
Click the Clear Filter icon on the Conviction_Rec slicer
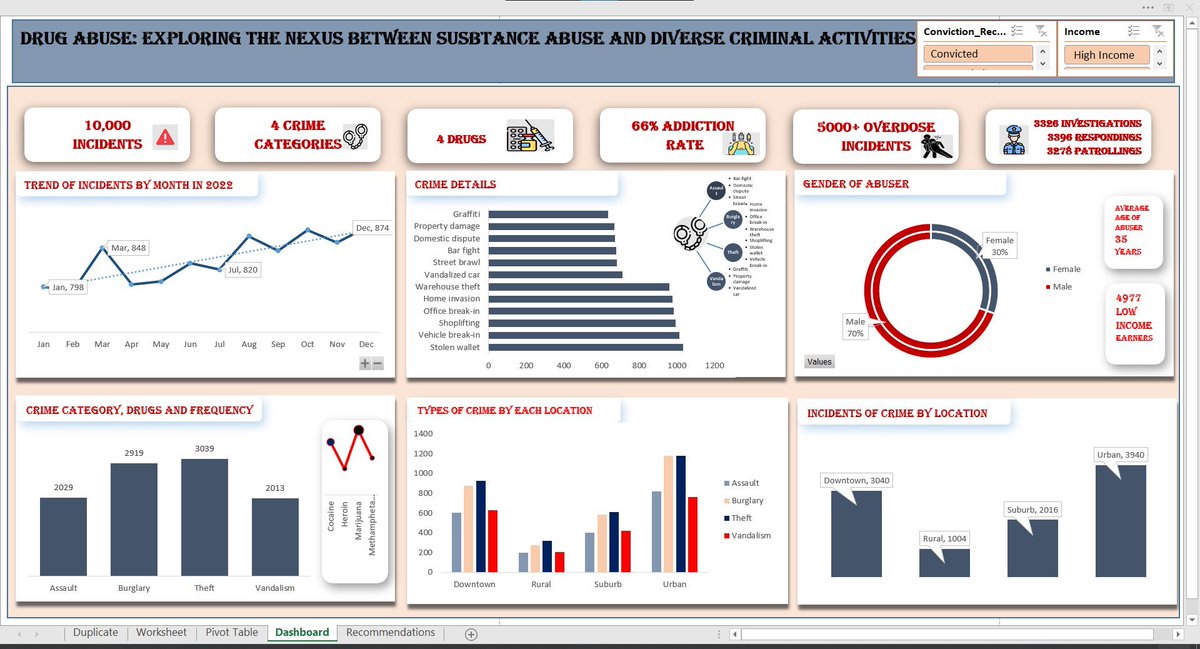pos(1044,32)
